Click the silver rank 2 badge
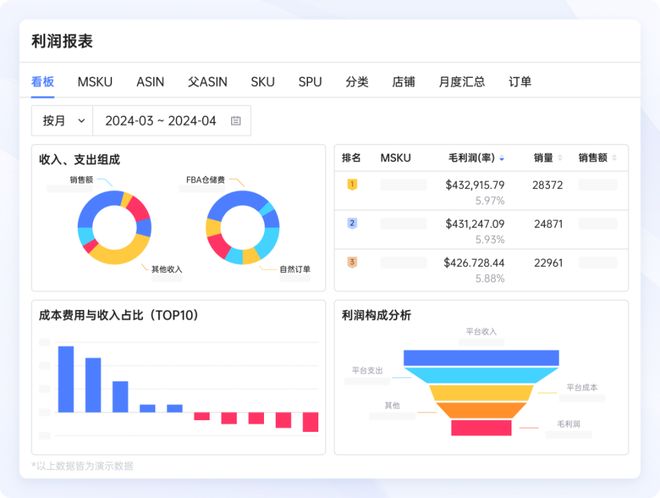 [x=351, y=223]
